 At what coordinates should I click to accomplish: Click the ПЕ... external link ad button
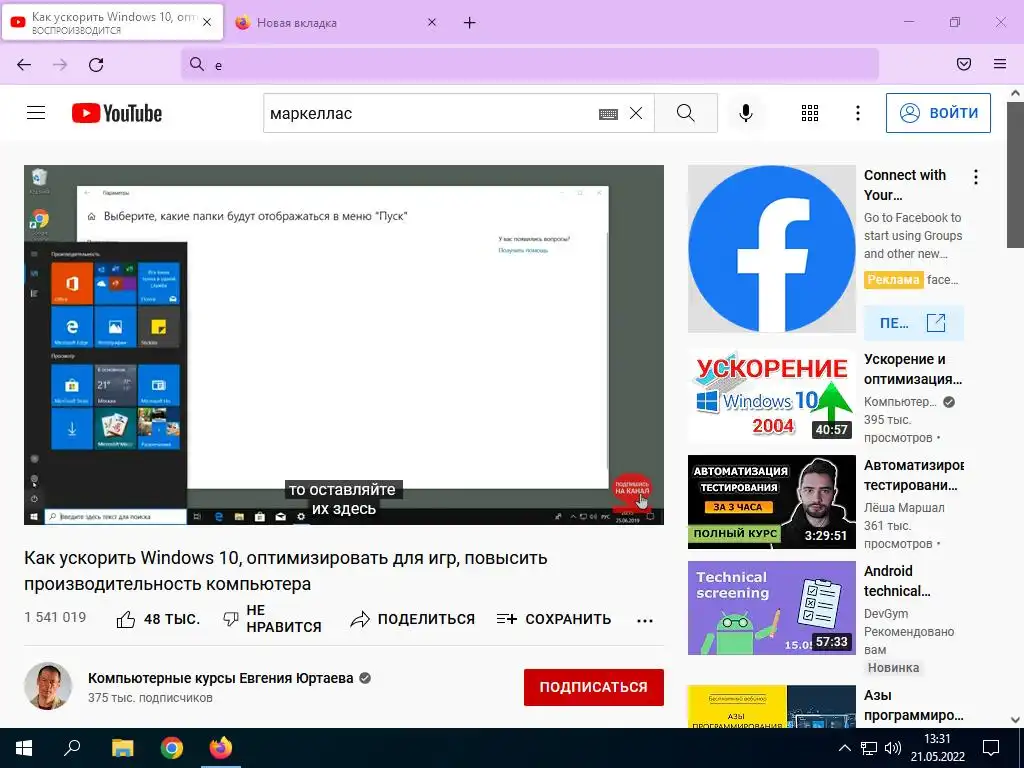coord(913,323)
